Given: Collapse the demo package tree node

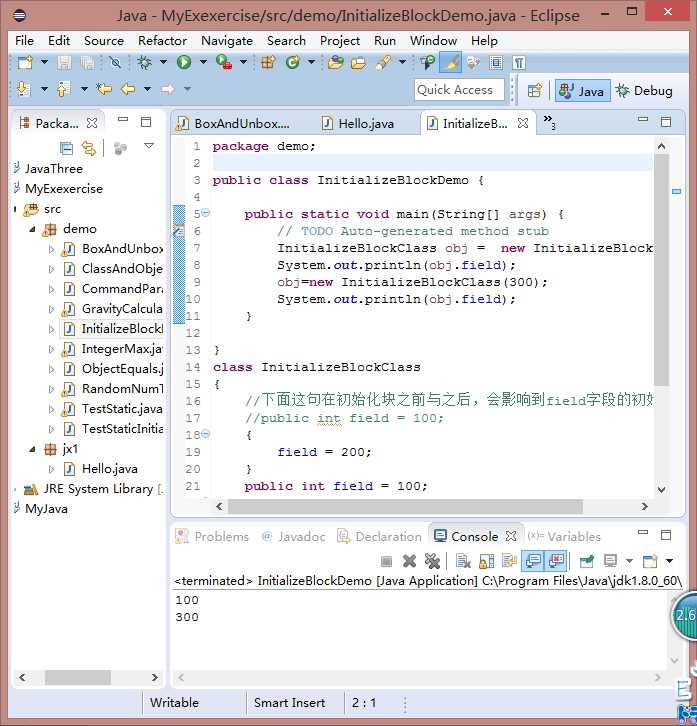Looking at the screenshot, I should [x=32, y=229].
